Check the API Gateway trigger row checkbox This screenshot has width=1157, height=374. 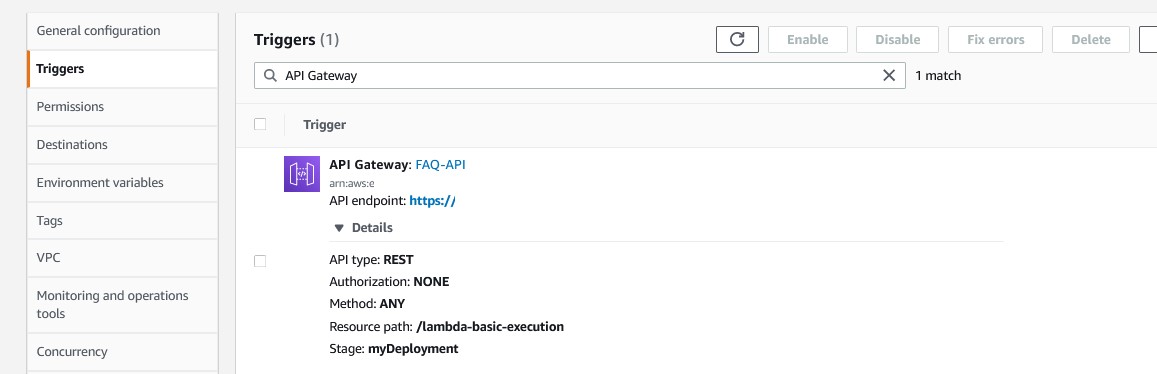click(x=260, y=261)
